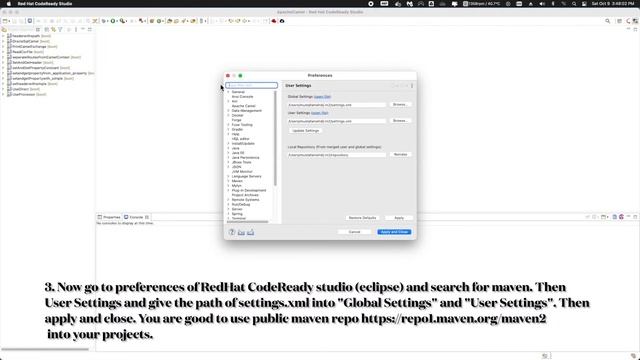
Task: Click the collapse-all icon in Project Explorer
Action: click(x=46, y=29)
